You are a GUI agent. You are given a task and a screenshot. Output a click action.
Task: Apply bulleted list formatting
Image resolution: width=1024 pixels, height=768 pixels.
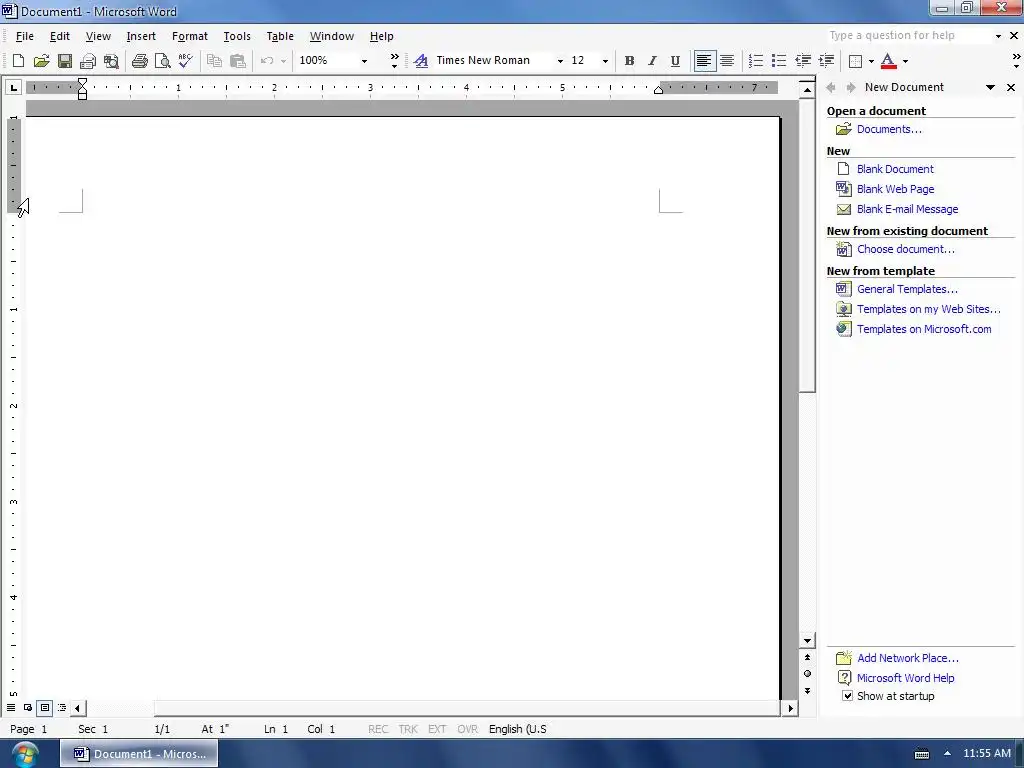pyautogui.click(x=778, y=61)
